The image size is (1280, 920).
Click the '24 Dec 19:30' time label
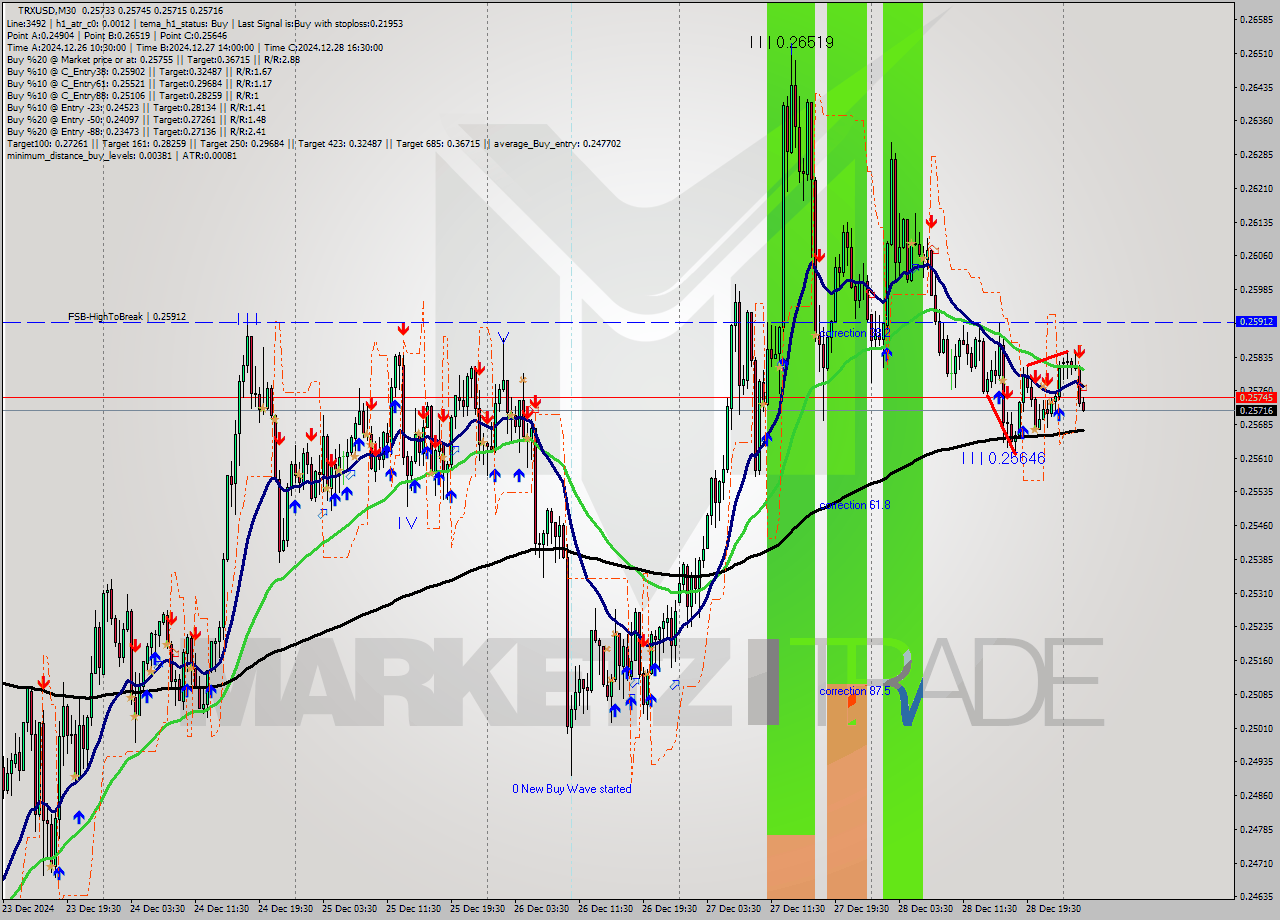coord(286,909)
